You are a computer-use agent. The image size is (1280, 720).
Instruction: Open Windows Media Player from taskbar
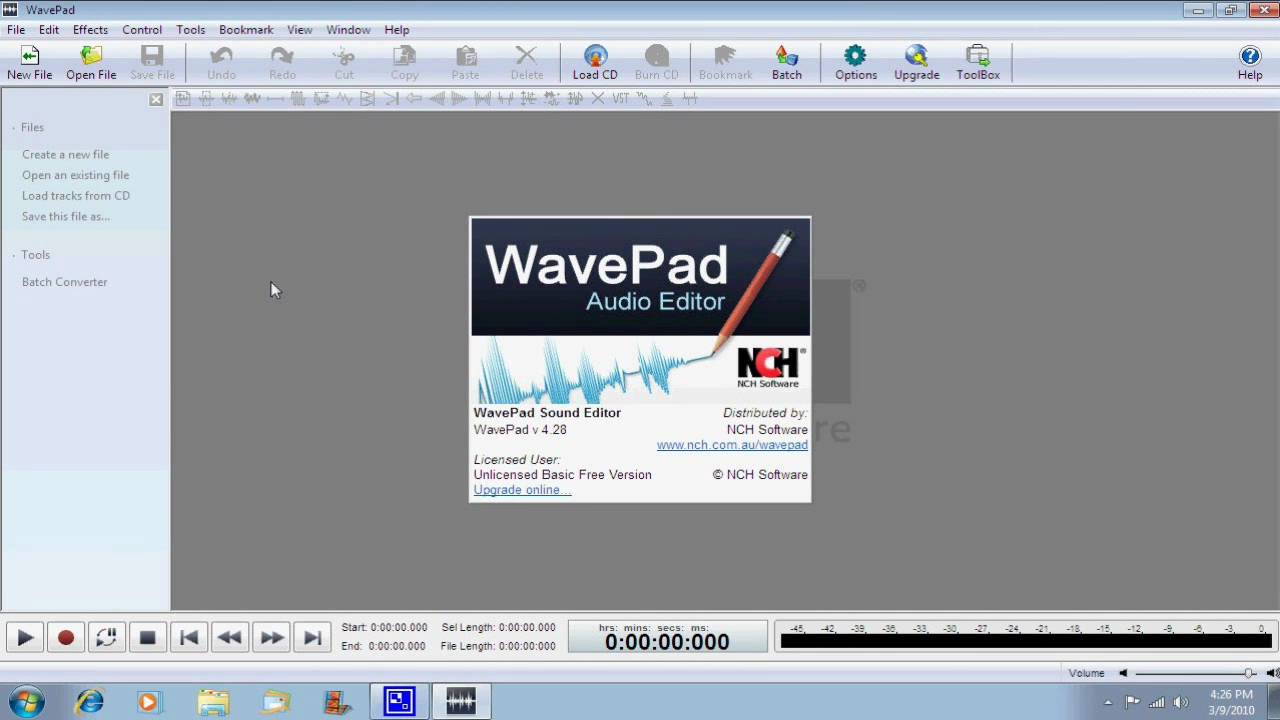148,702
